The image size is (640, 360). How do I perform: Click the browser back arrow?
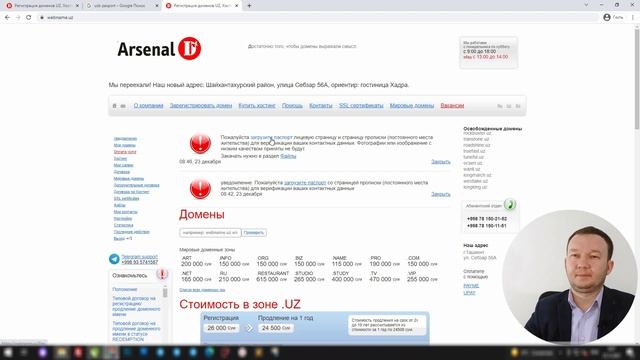(x=7, y=18)
